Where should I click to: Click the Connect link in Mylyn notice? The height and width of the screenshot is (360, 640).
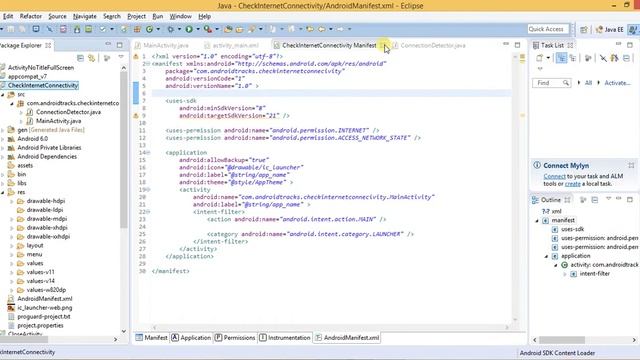[x=554, y=176]
